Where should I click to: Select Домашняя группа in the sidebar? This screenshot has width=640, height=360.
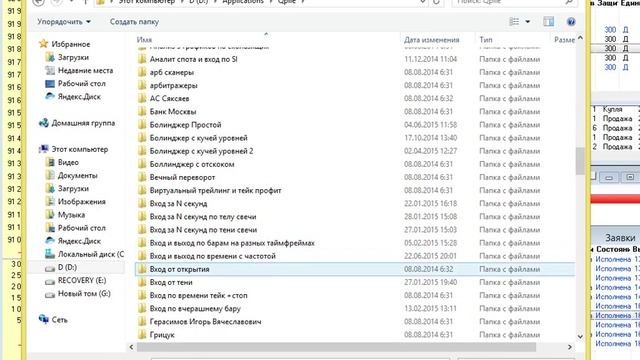[x=83, y=123]
